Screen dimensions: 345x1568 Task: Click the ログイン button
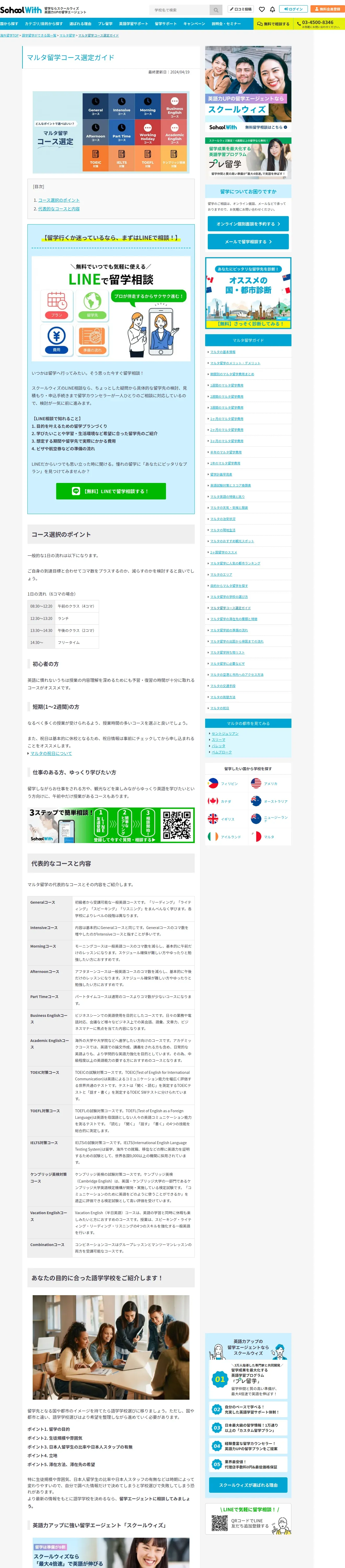click(x=294, y=10)
